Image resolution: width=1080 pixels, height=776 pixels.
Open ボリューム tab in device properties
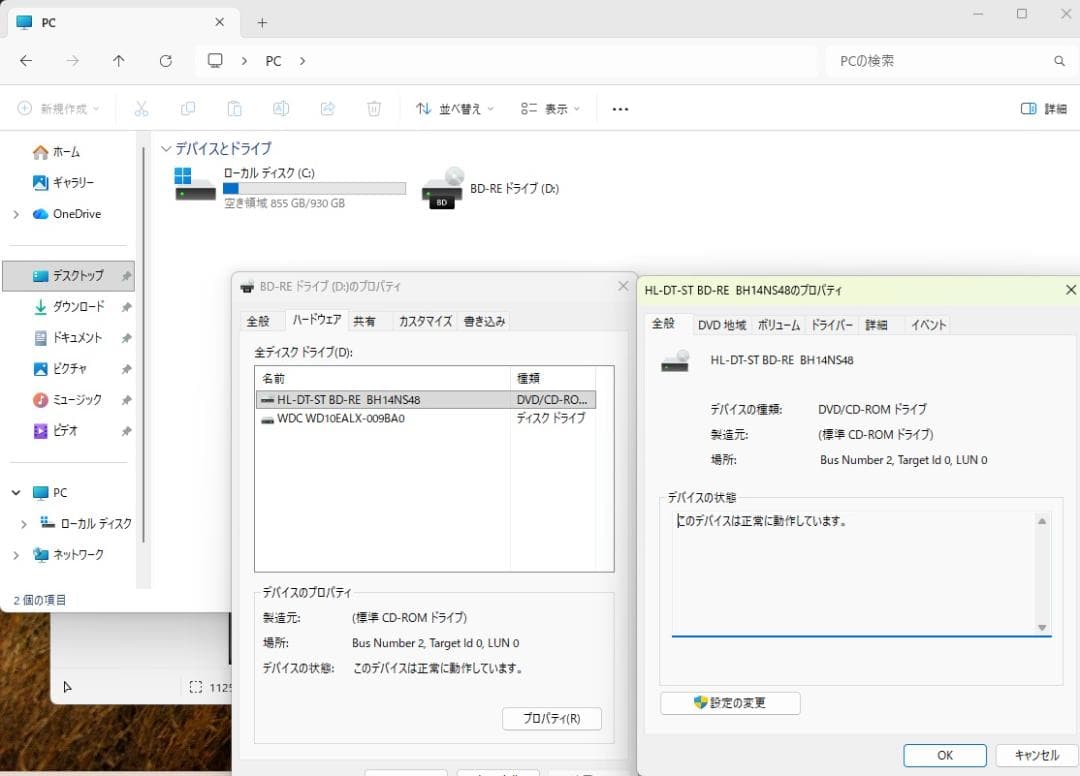click(x=779, y=325)
